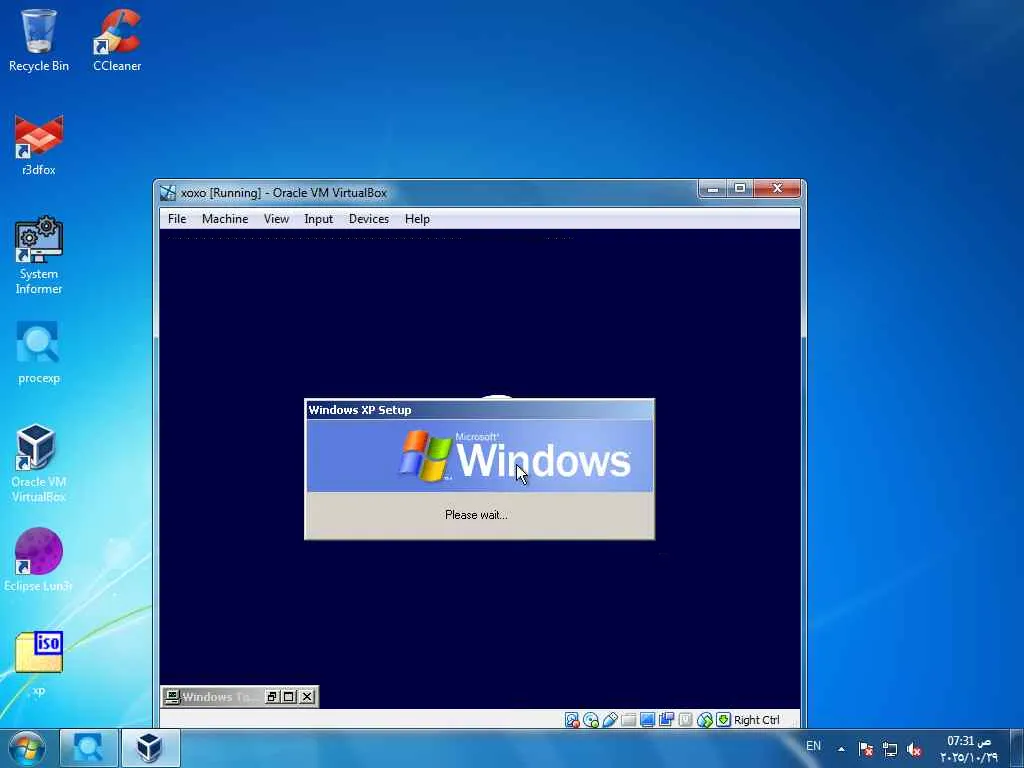Click the VirtualBox taskbar button
This screenshot has width=1024, height=768.
[150, 748]
